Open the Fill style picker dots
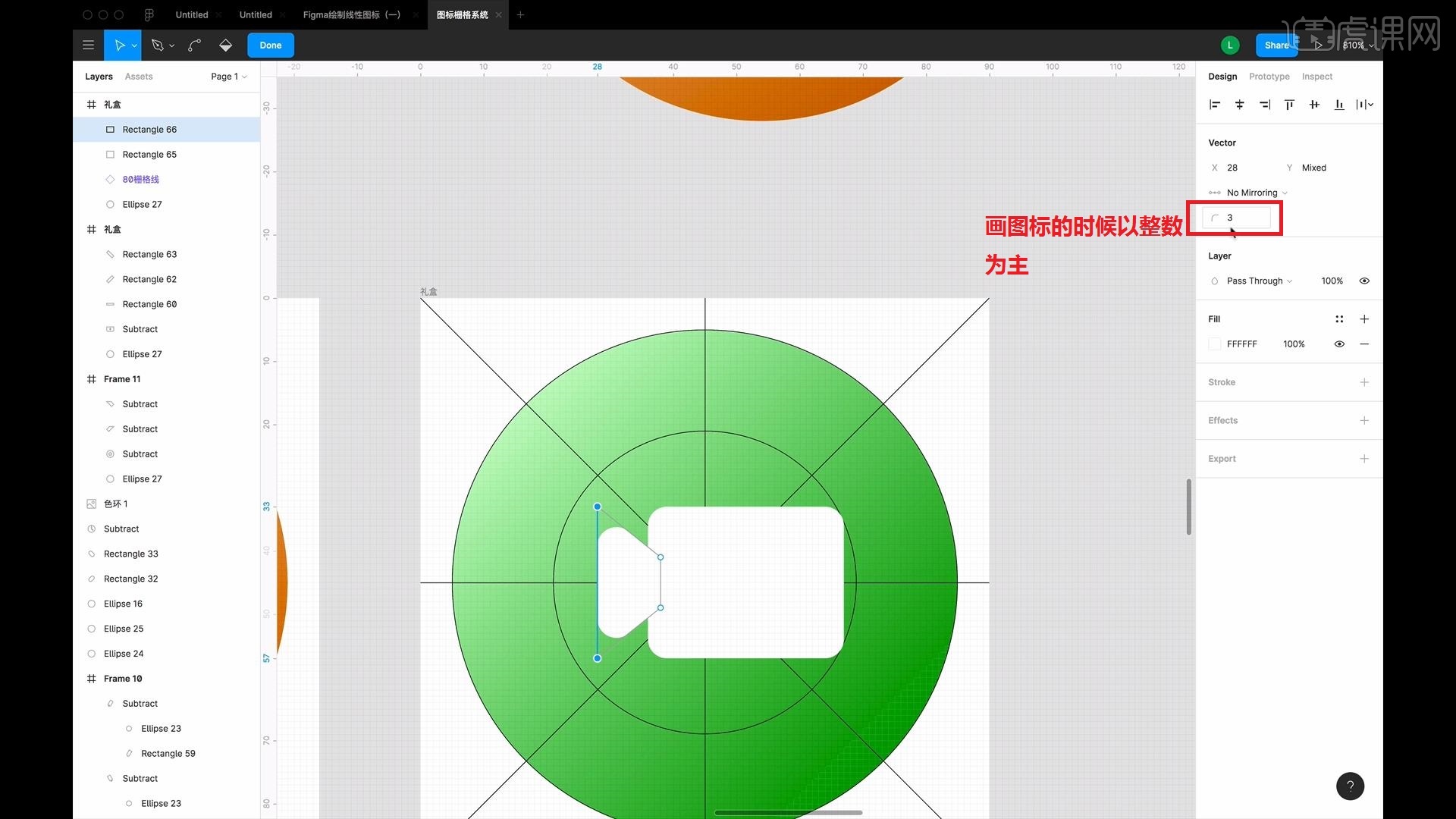The height and width of the screenshot is (819, 1456). coord(1339,319)
